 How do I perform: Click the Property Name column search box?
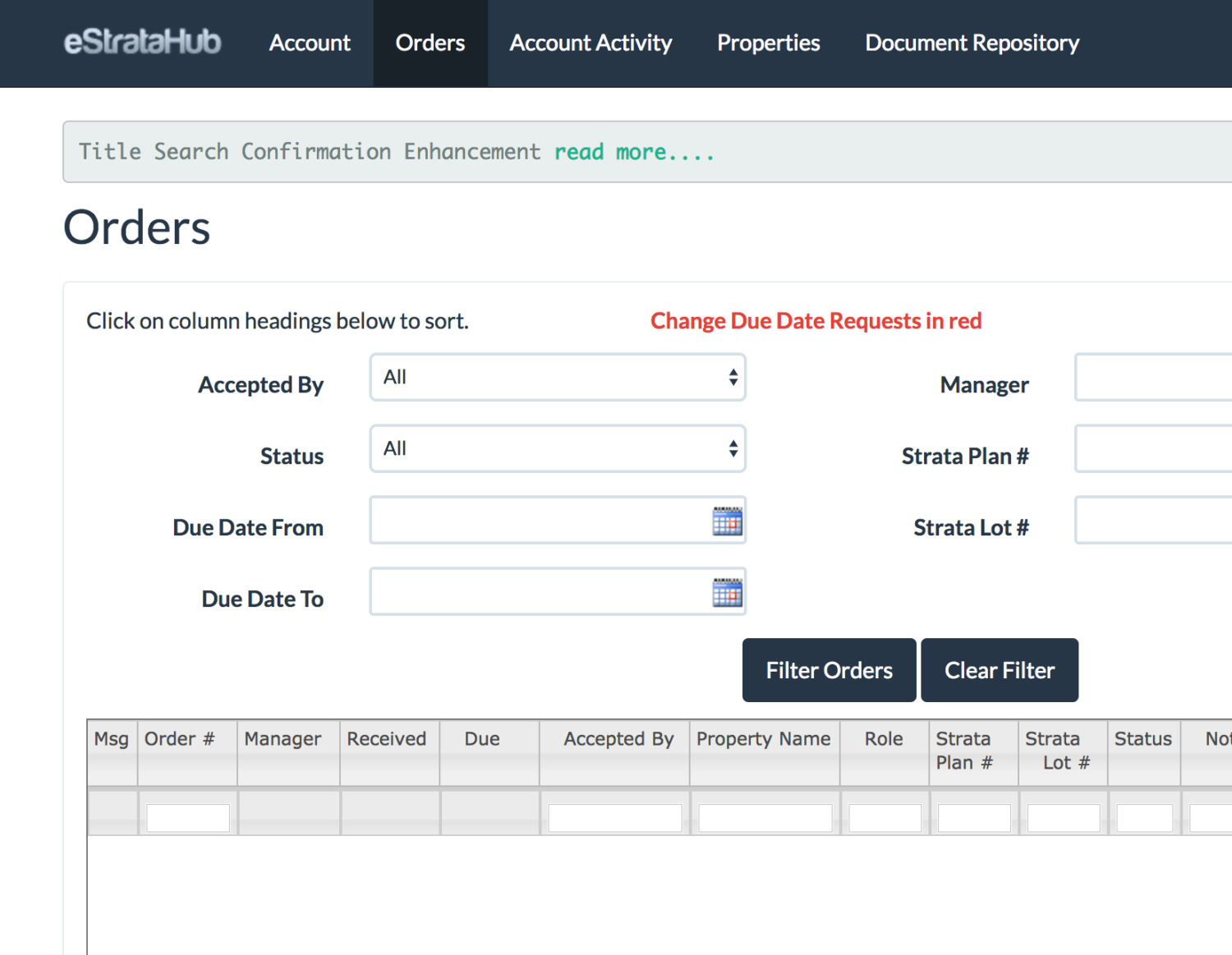765,818
